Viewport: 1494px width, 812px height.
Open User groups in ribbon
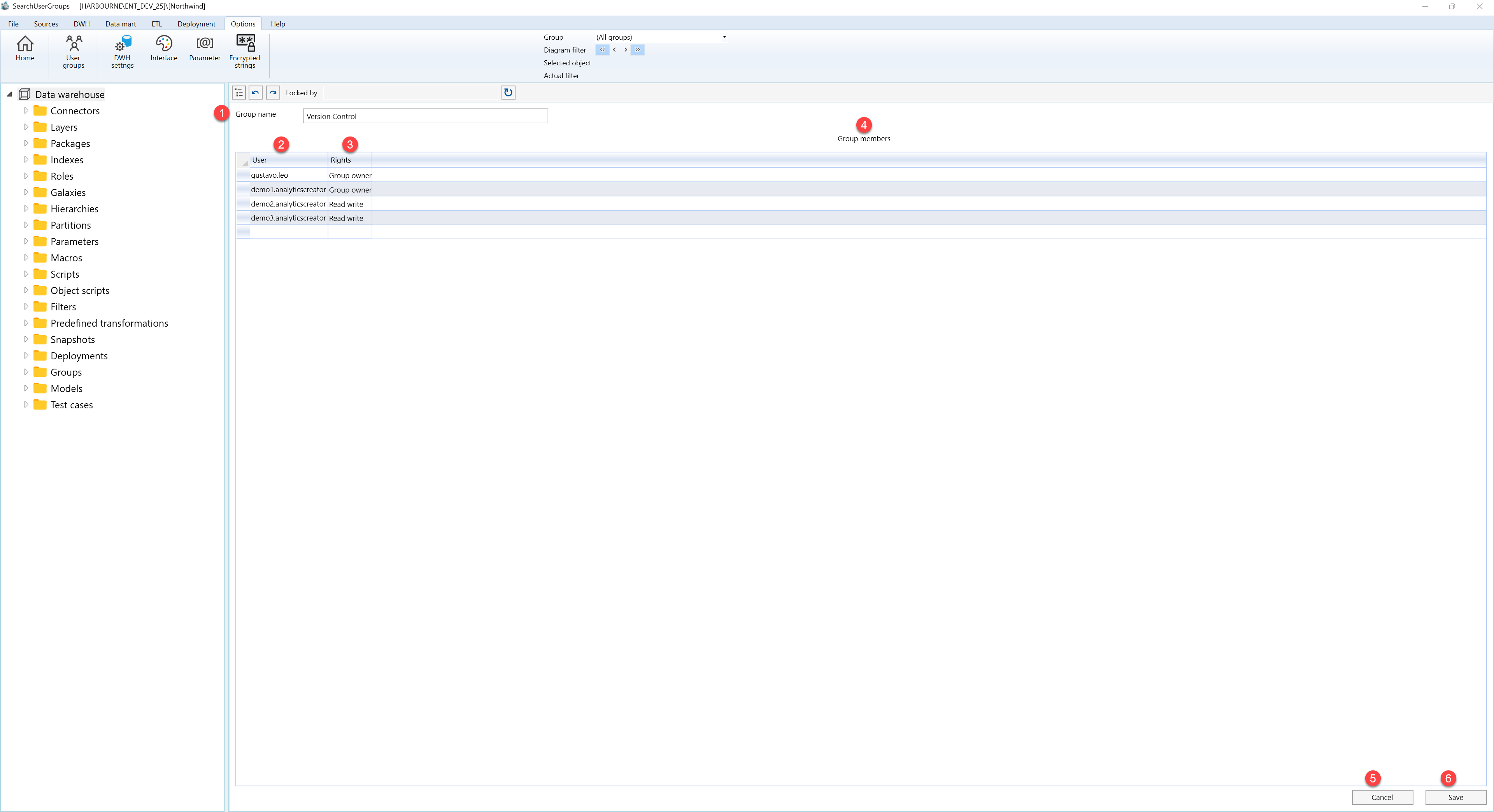point(73,52)
